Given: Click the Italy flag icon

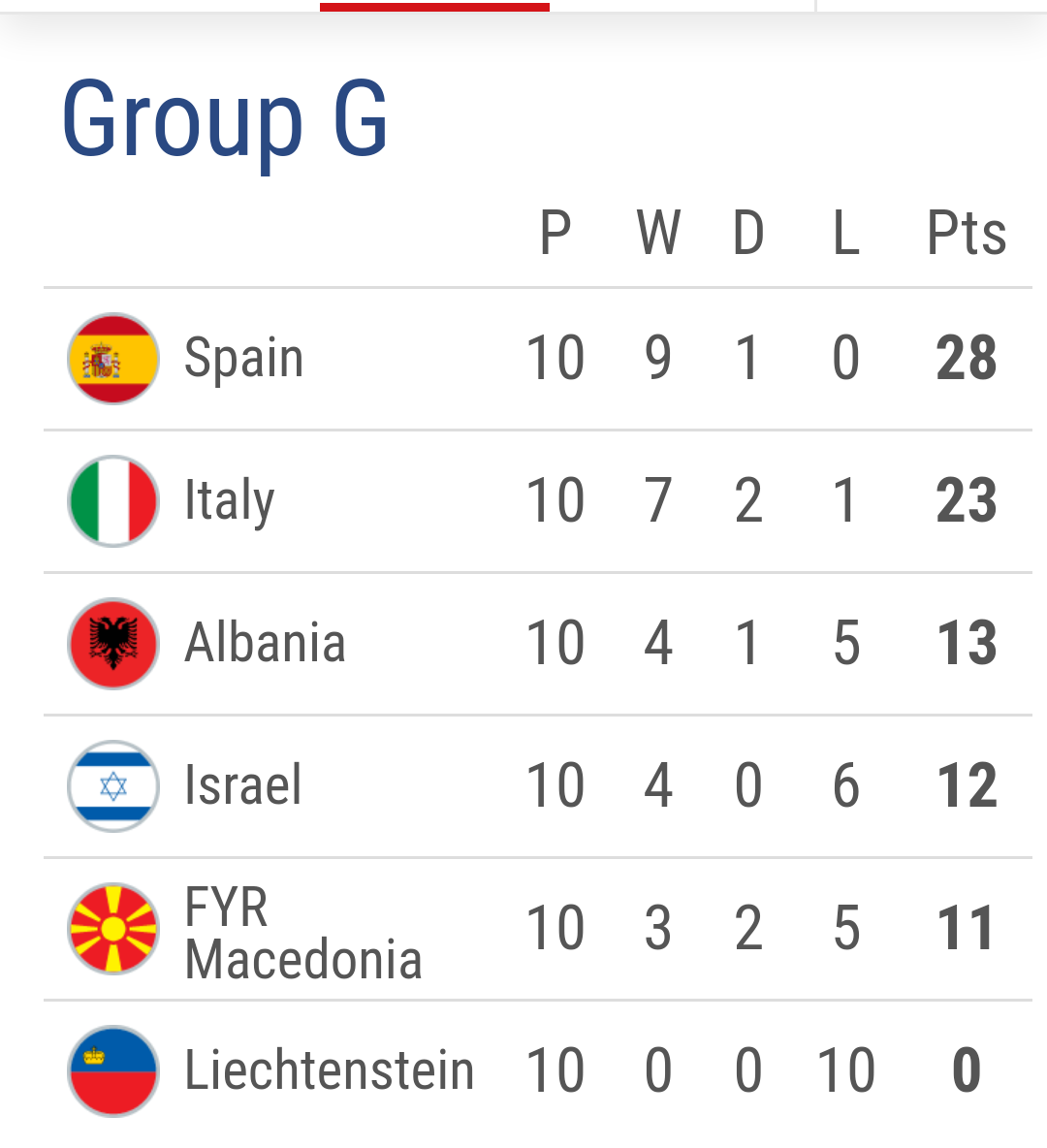Looking at the screenshot, I should pos(113,501).
